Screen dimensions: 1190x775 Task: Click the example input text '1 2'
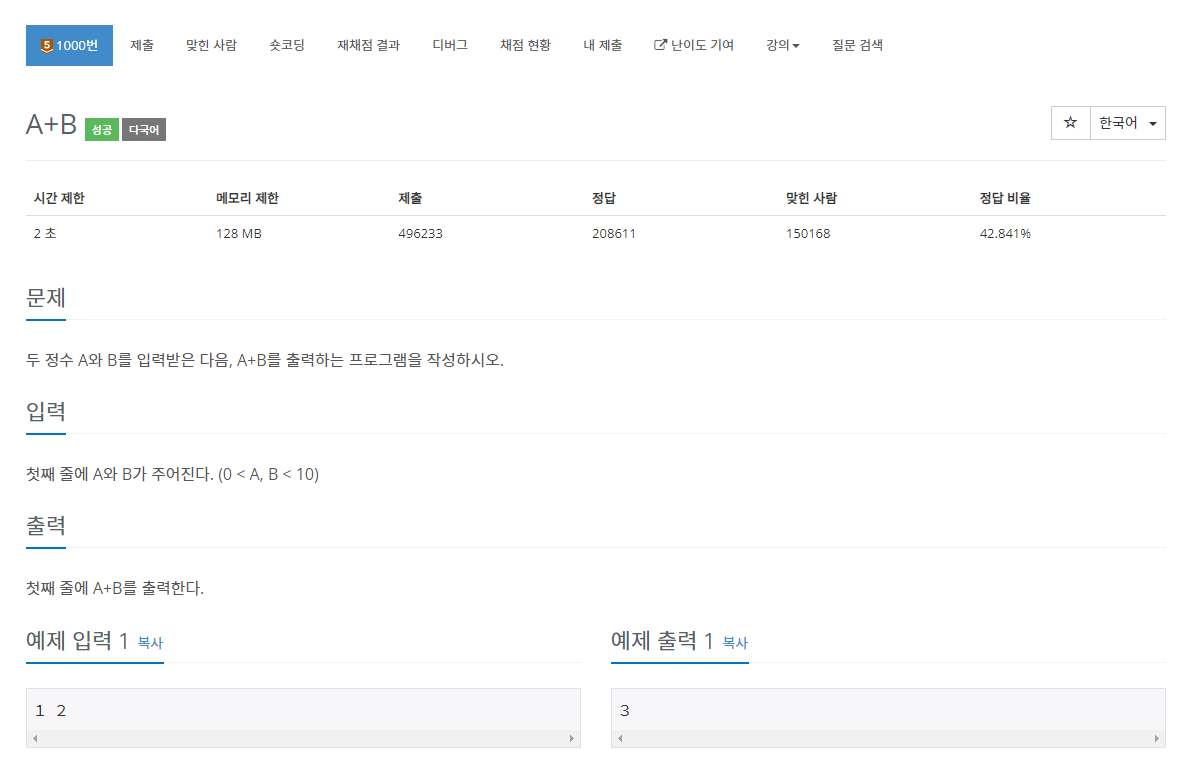click(x=51, y=710)
